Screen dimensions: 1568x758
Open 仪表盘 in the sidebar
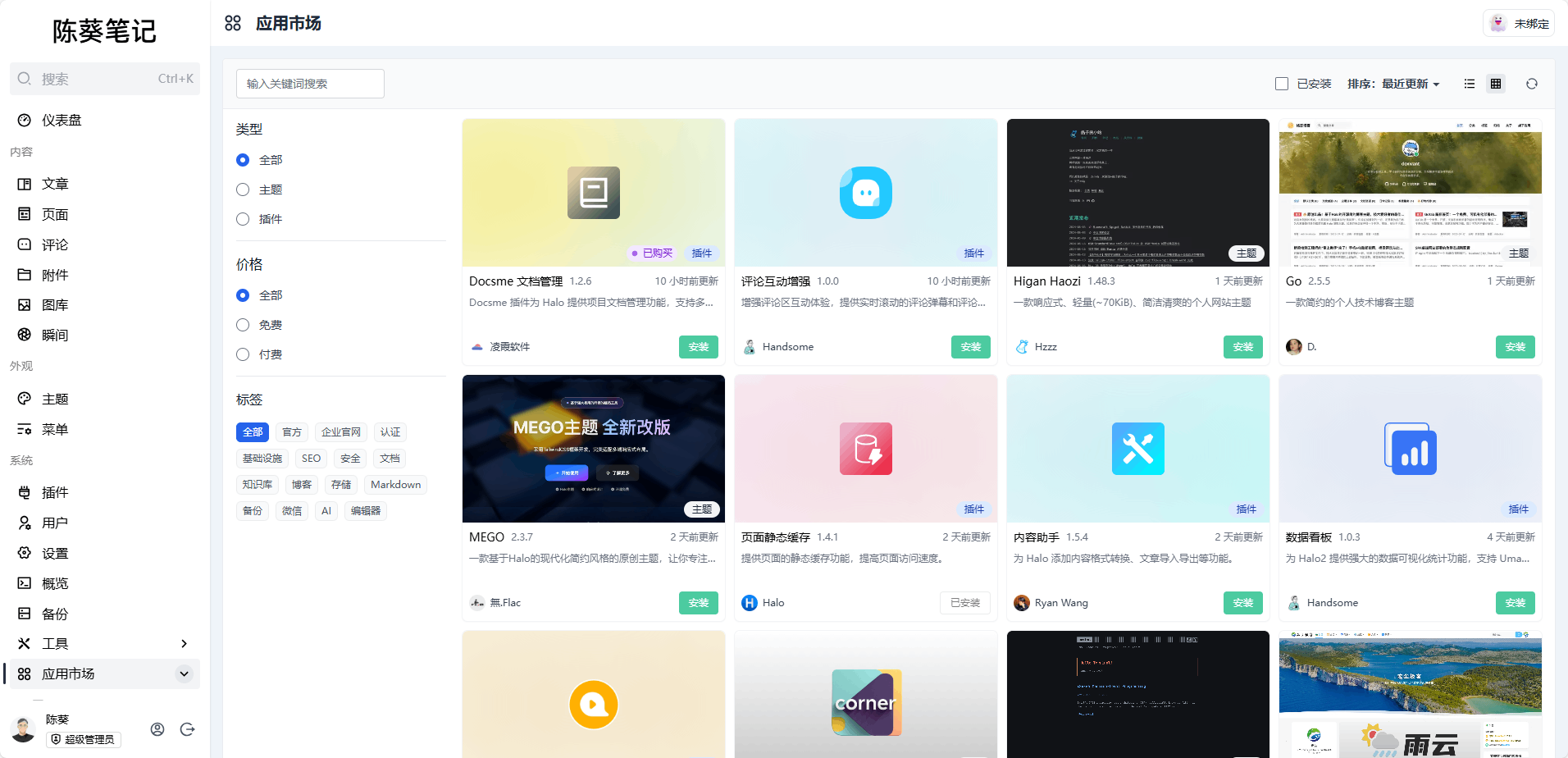click(x=62, y=121)
